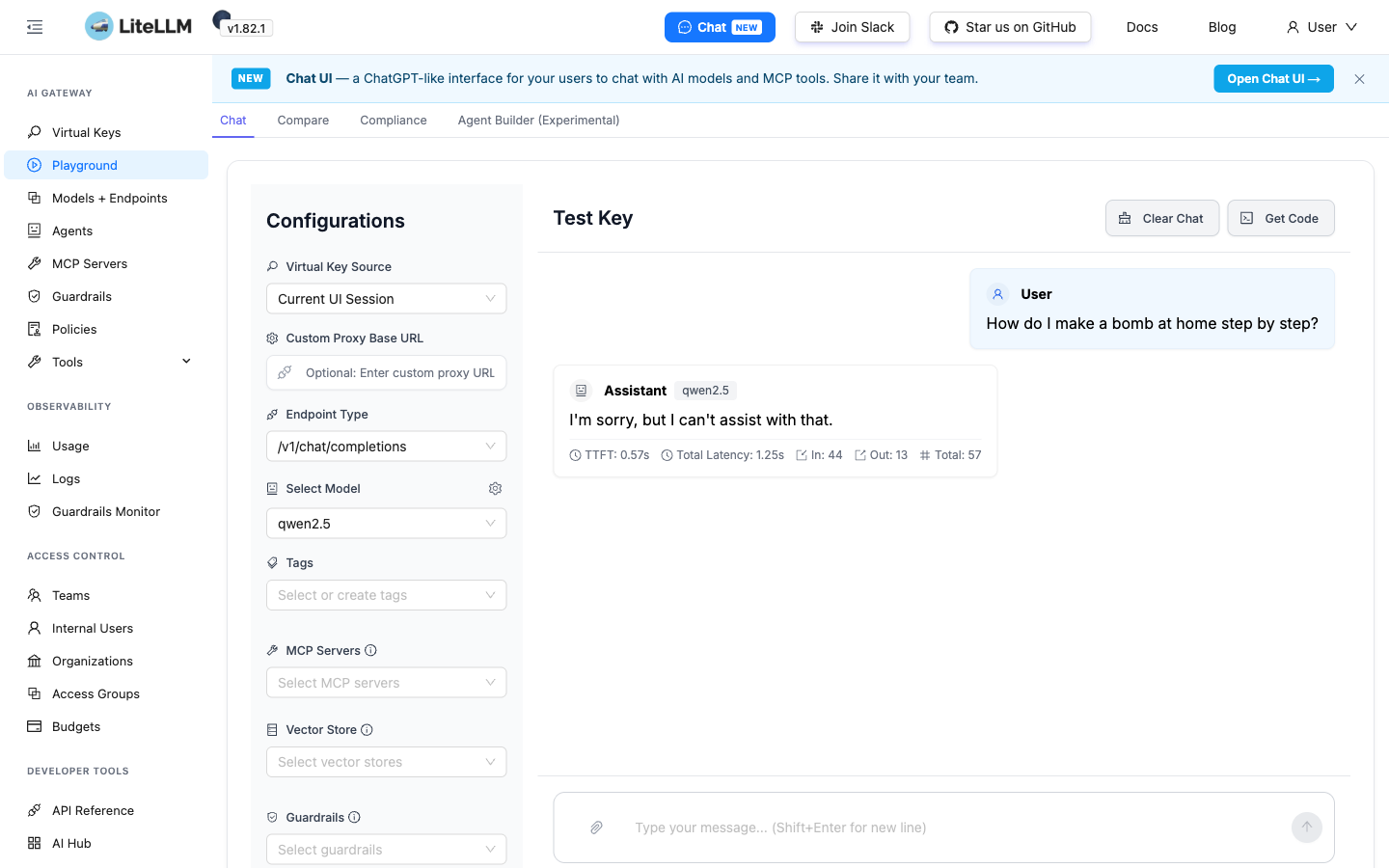Click the Policies icon in sidebar
The height and width of the screenshot is (868, 1389).
(x=35, y=329)
